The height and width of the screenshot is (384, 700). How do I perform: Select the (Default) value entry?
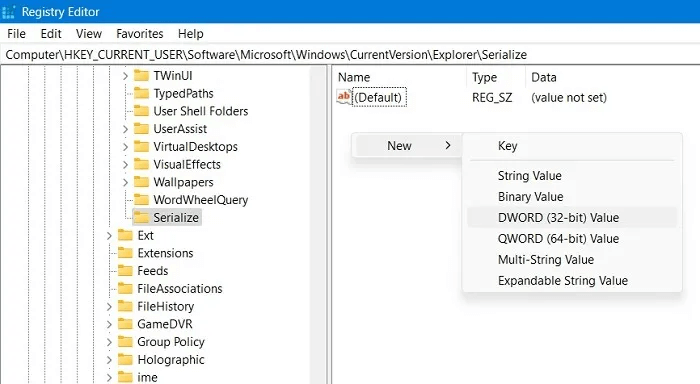click(379, 97)
